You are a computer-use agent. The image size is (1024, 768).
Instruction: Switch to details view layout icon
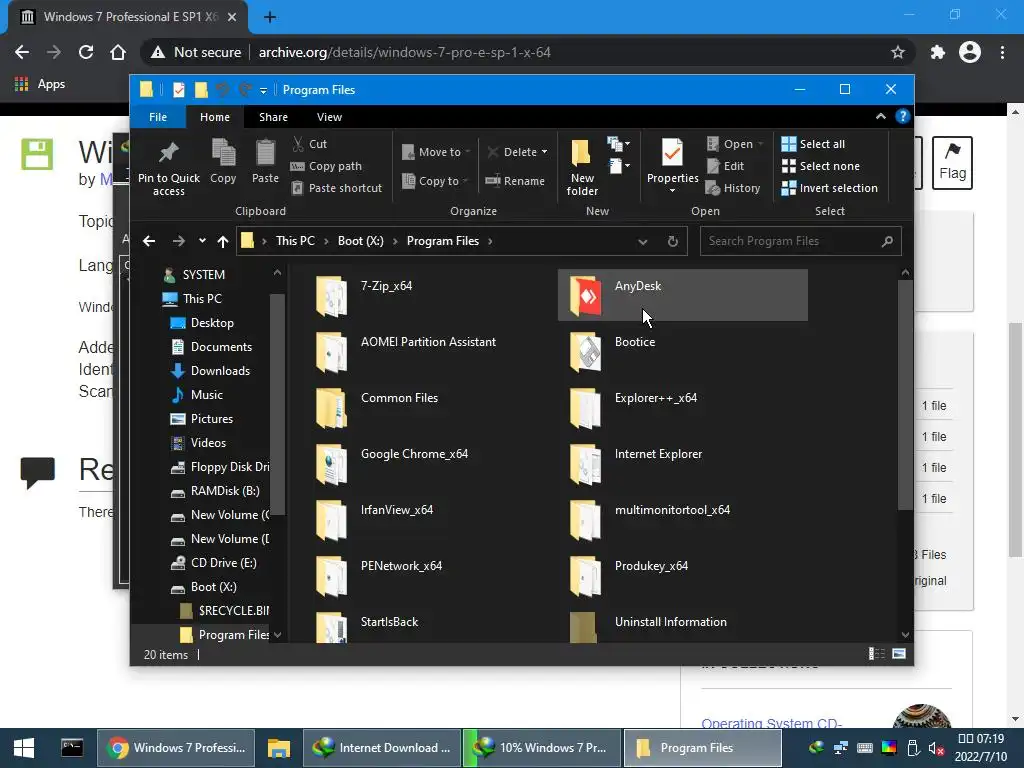pyautogui.click(x=876, y=654)
